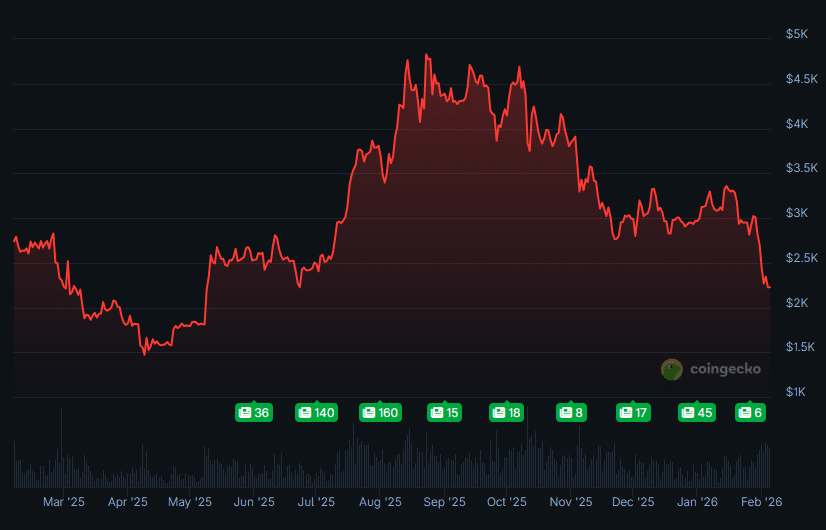
Task: Open the news badge showing 36
Action: [254, 412]
